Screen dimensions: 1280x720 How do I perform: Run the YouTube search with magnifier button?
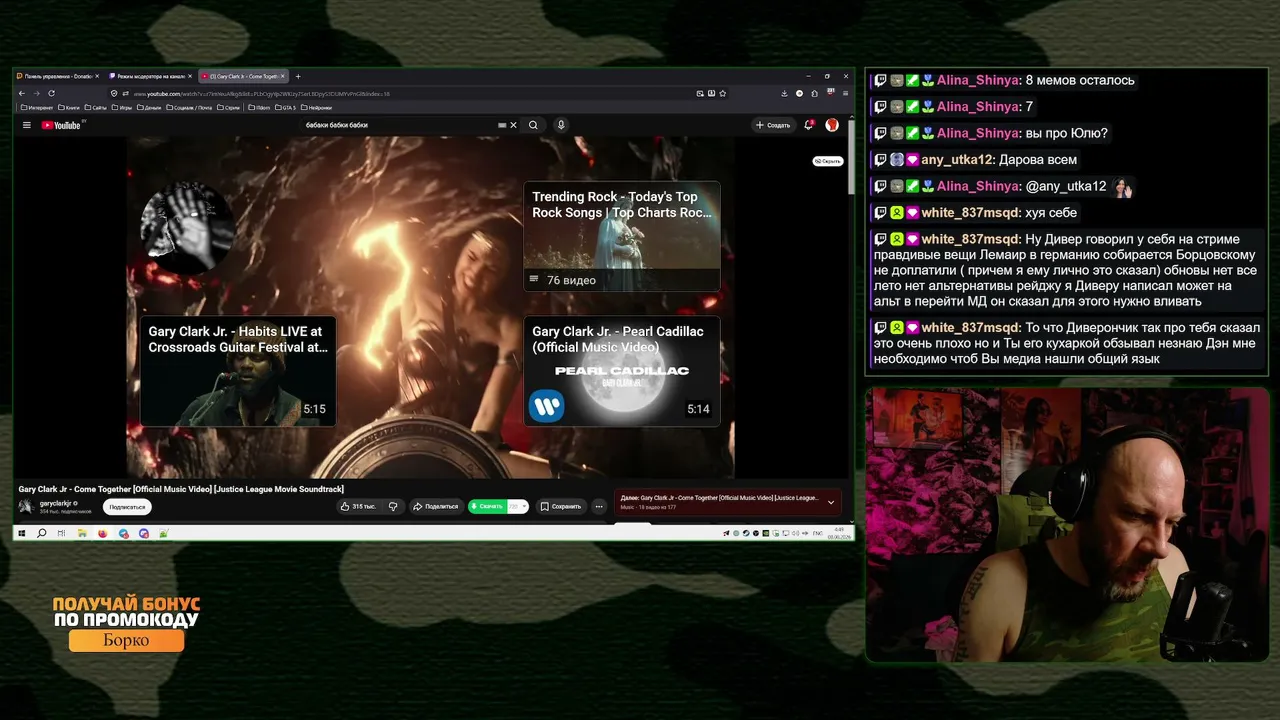coord(533,125)
